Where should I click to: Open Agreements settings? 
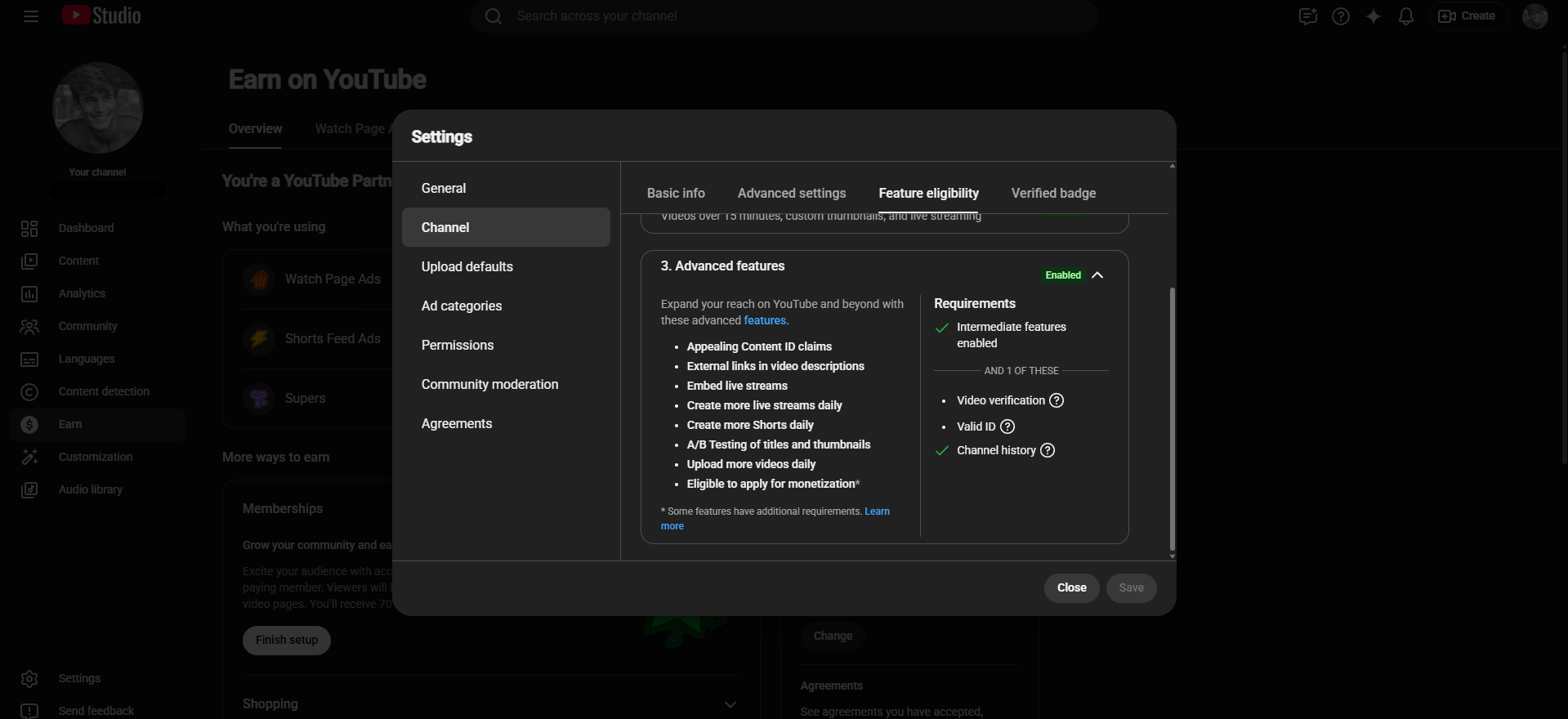(x=506, y=423)
